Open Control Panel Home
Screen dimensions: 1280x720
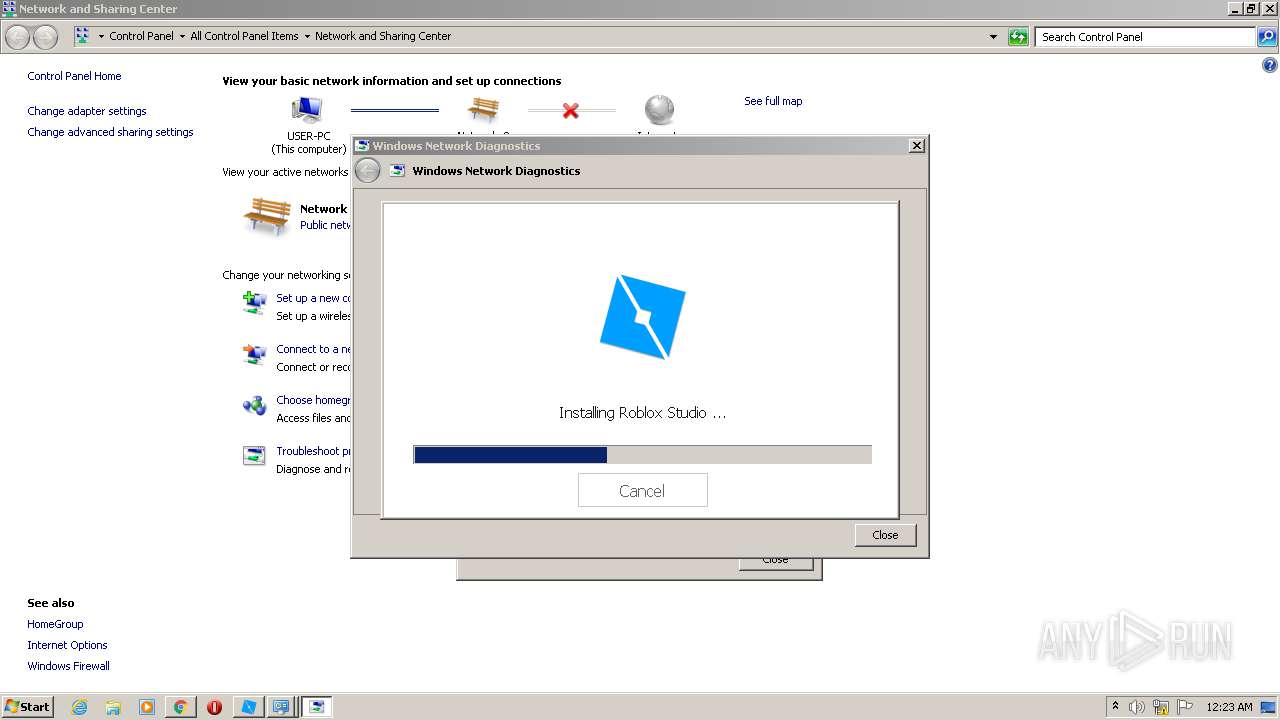click(x=74, y=76)
